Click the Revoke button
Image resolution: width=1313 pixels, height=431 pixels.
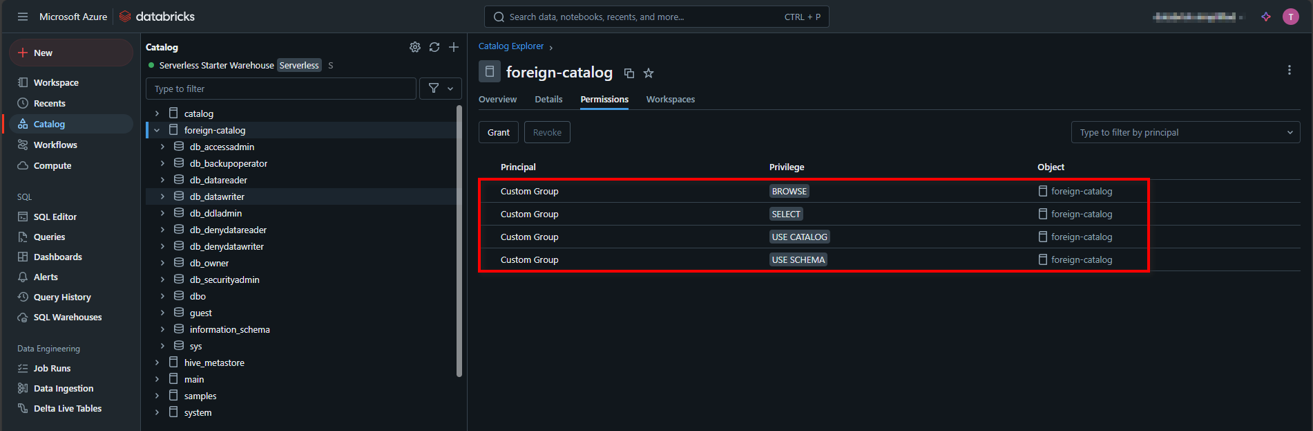pyautogui.click(x=547, y=132)
